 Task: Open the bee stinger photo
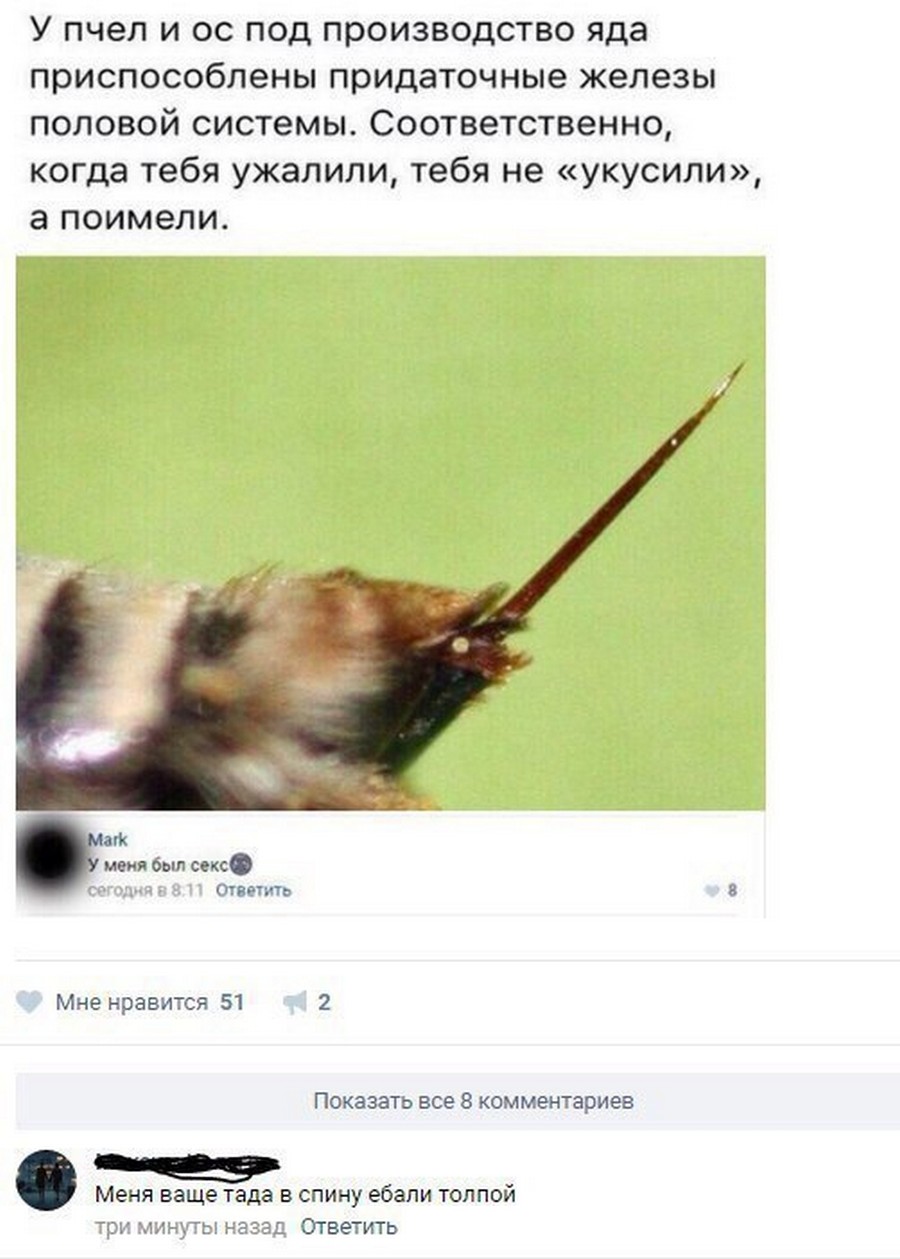coord(391,533)
